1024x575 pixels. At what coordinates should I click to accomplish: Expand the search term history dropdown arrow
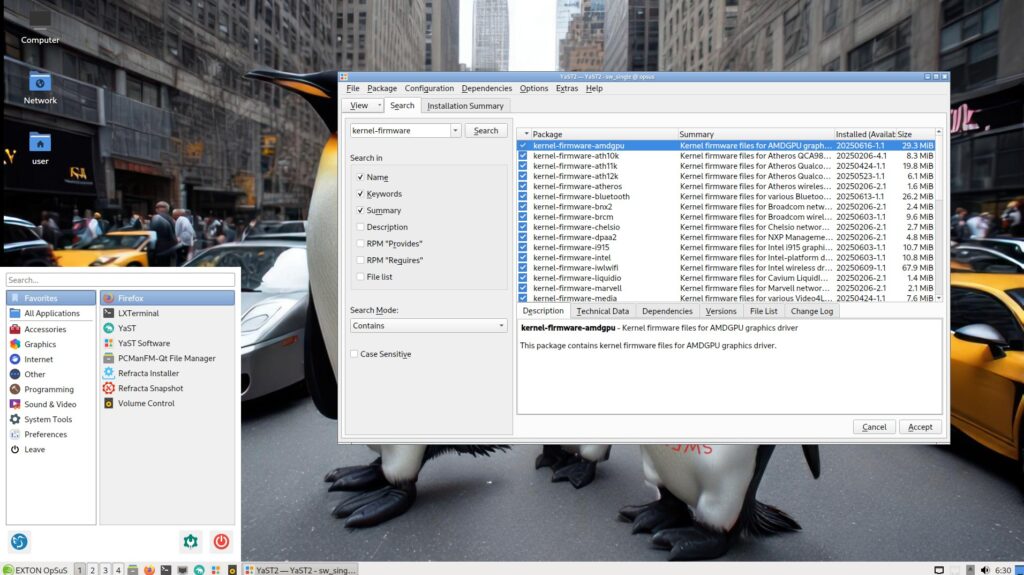pos(455,131)
